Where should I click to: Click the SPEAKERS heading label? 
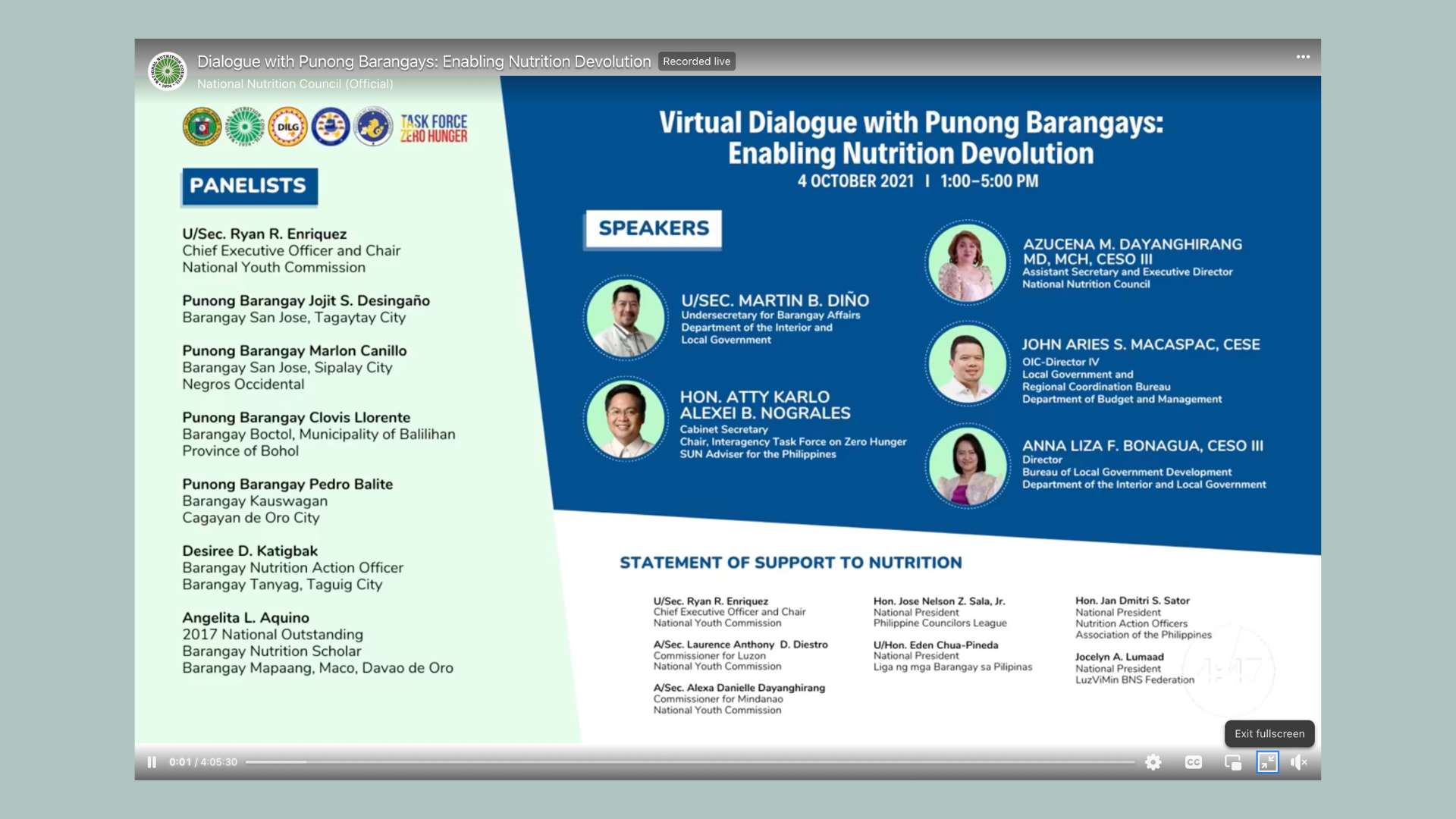[653, 229]
